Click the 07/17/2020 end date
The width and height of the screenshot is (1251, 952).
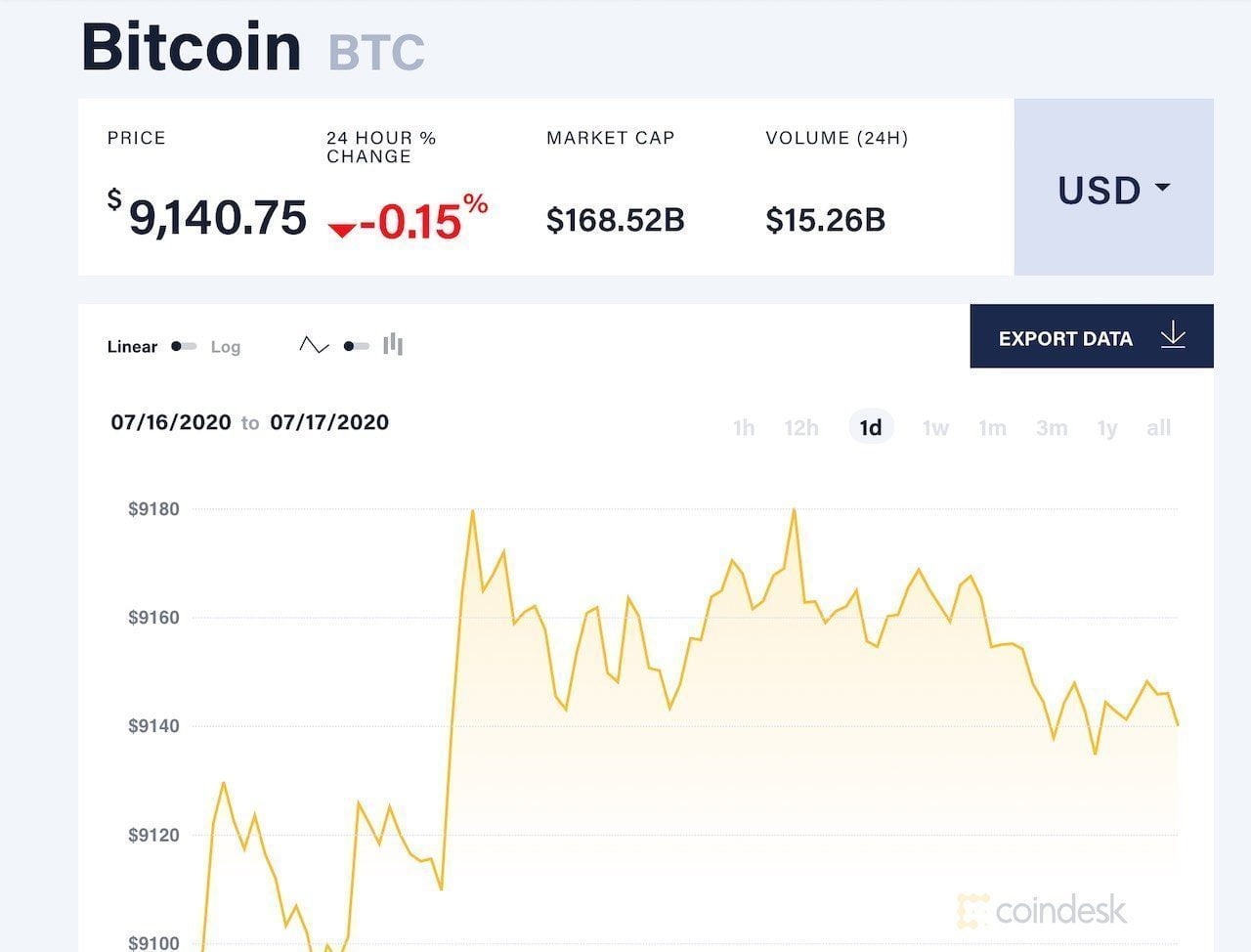click(329, 422)
